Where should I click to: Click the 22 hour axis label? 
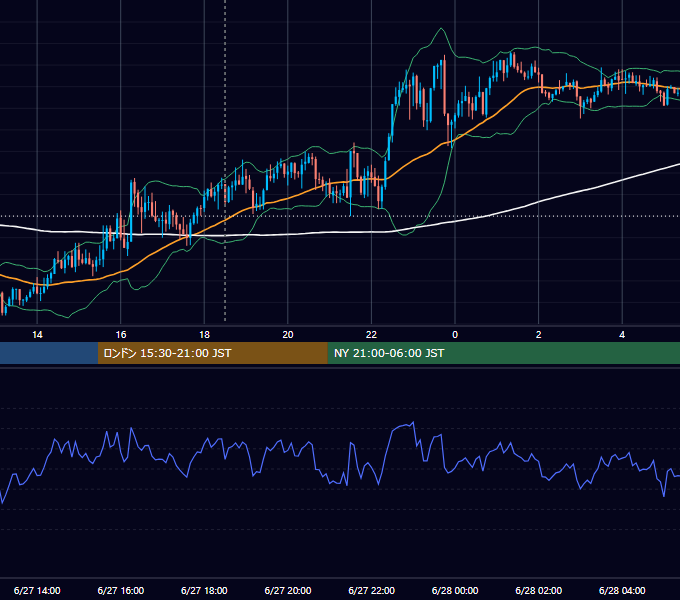pos(371,335)
